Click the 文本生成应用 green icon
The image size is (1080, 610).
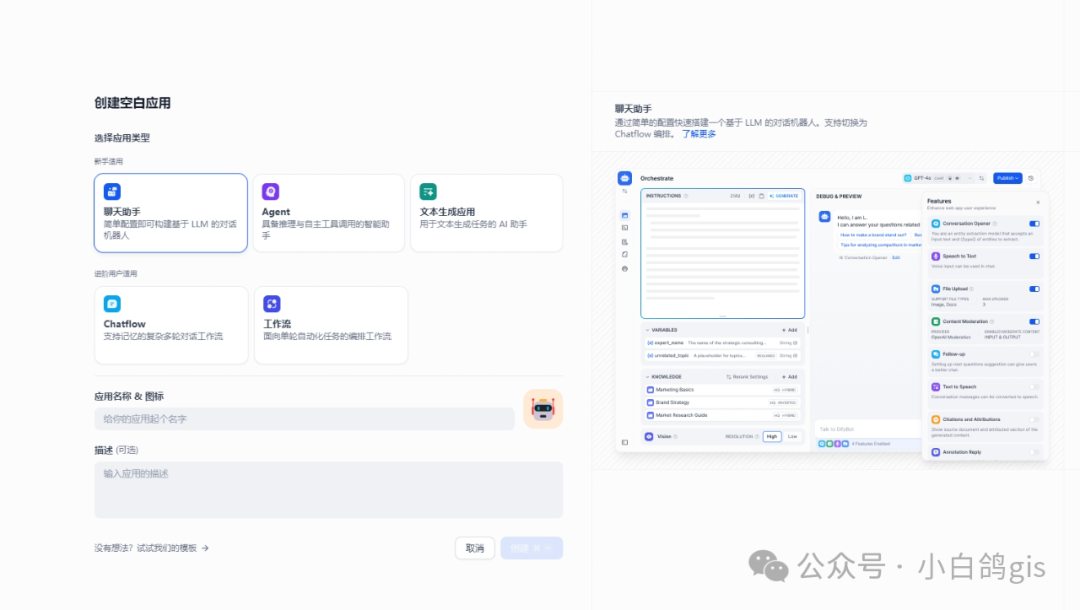[x=428, y=190]
